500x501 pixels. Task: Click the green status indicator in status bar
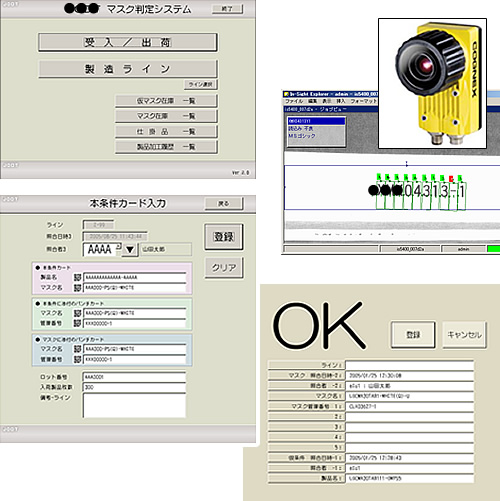(494, 249)
